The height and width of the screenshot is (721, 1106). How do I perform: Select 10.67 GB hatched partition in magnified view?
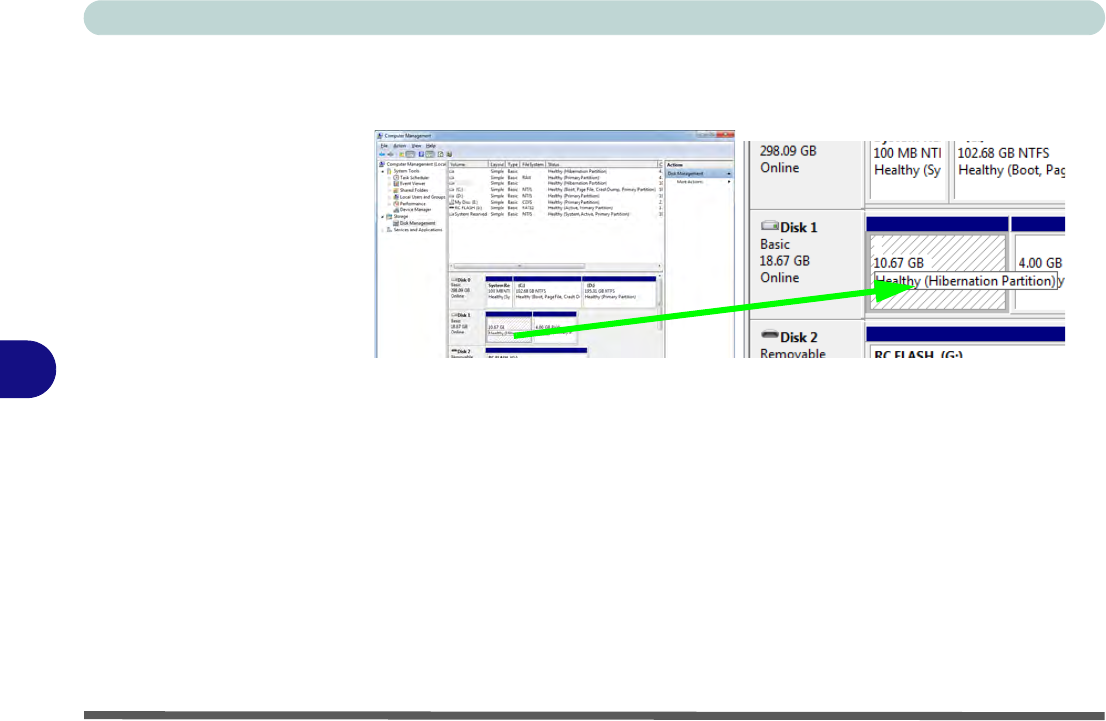click(937, 272)
